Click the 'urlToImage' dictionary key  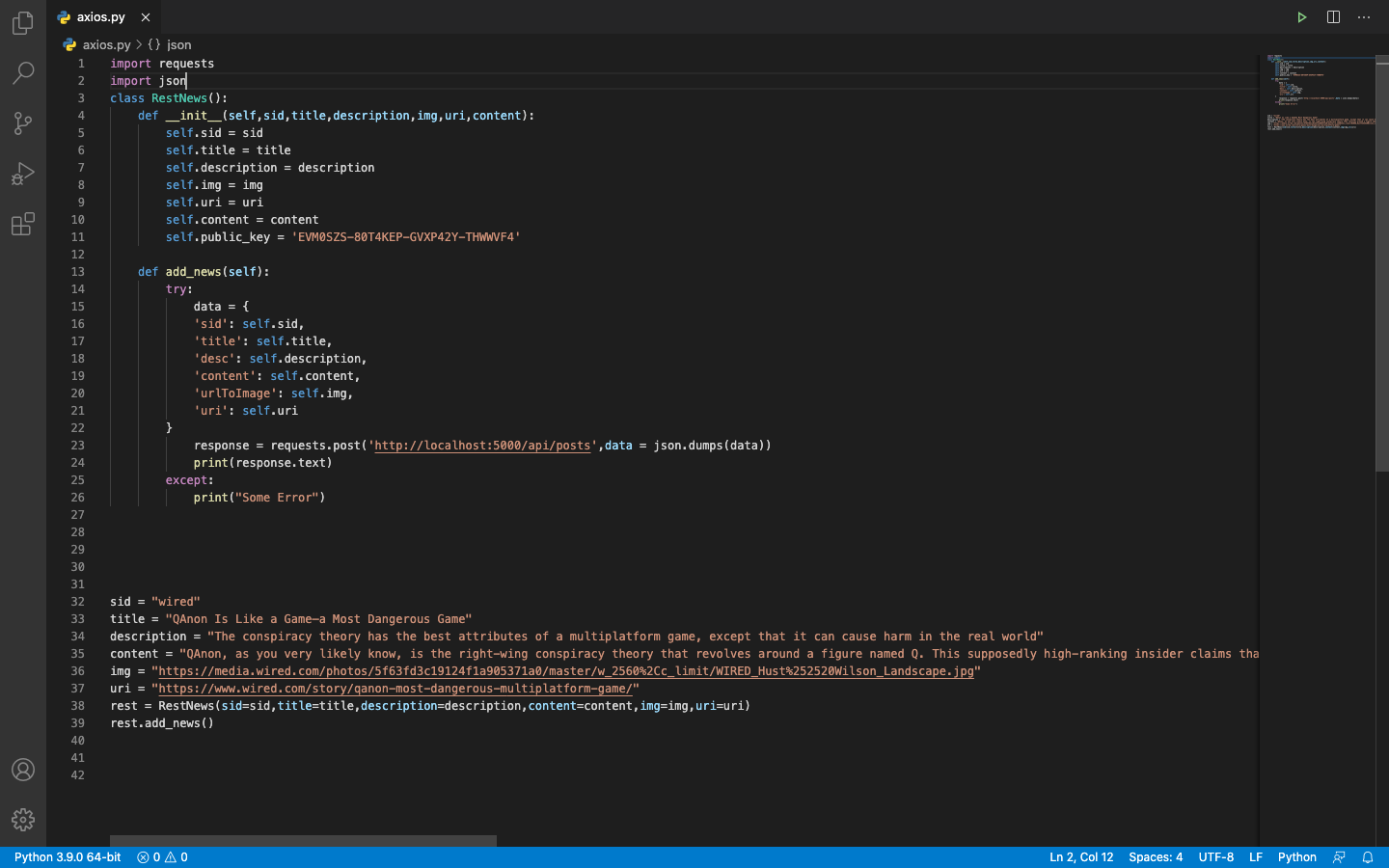coord(235,393)
